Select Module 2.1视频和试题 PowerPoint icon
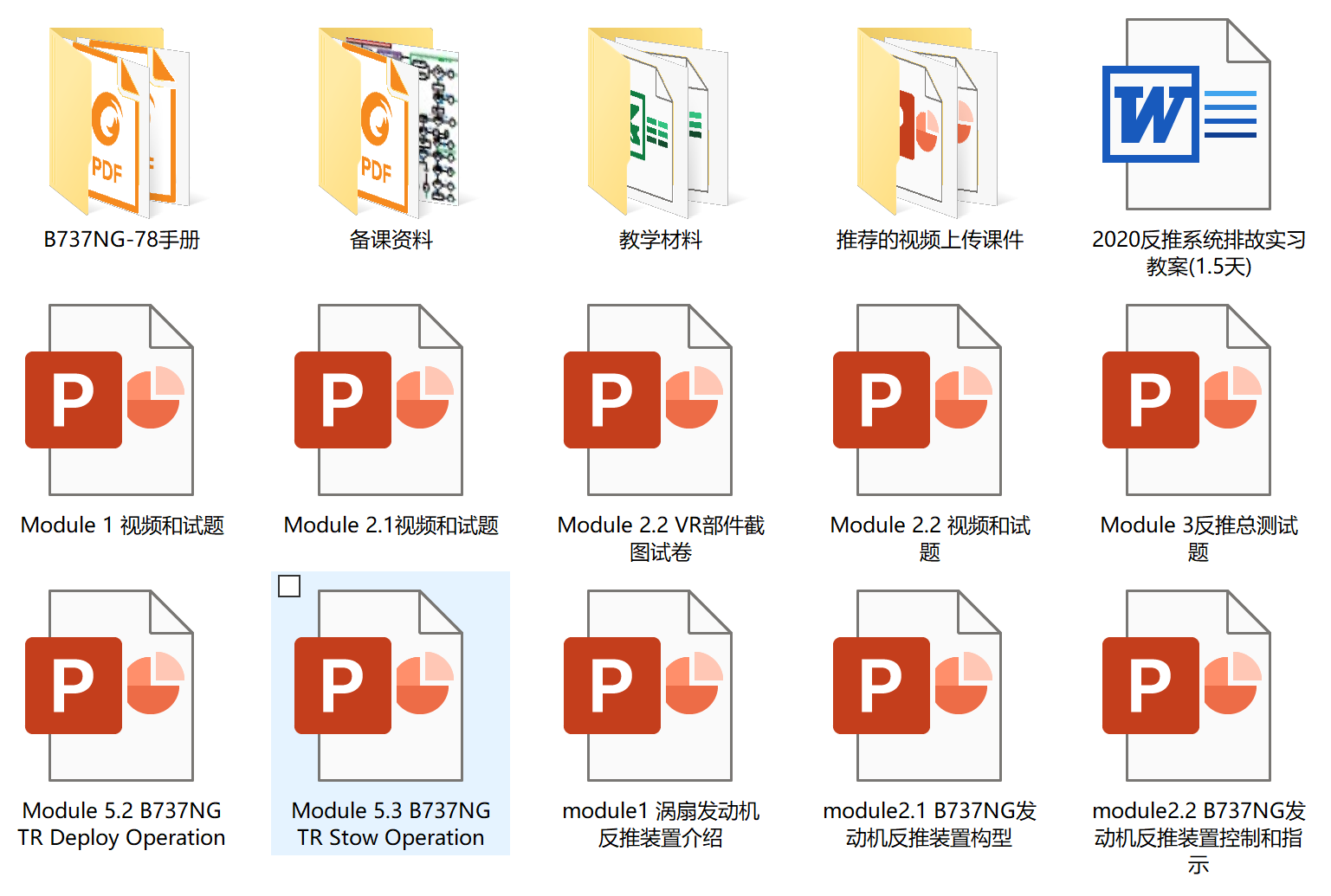The image size is (1331, 896). [x=390, y=400]
